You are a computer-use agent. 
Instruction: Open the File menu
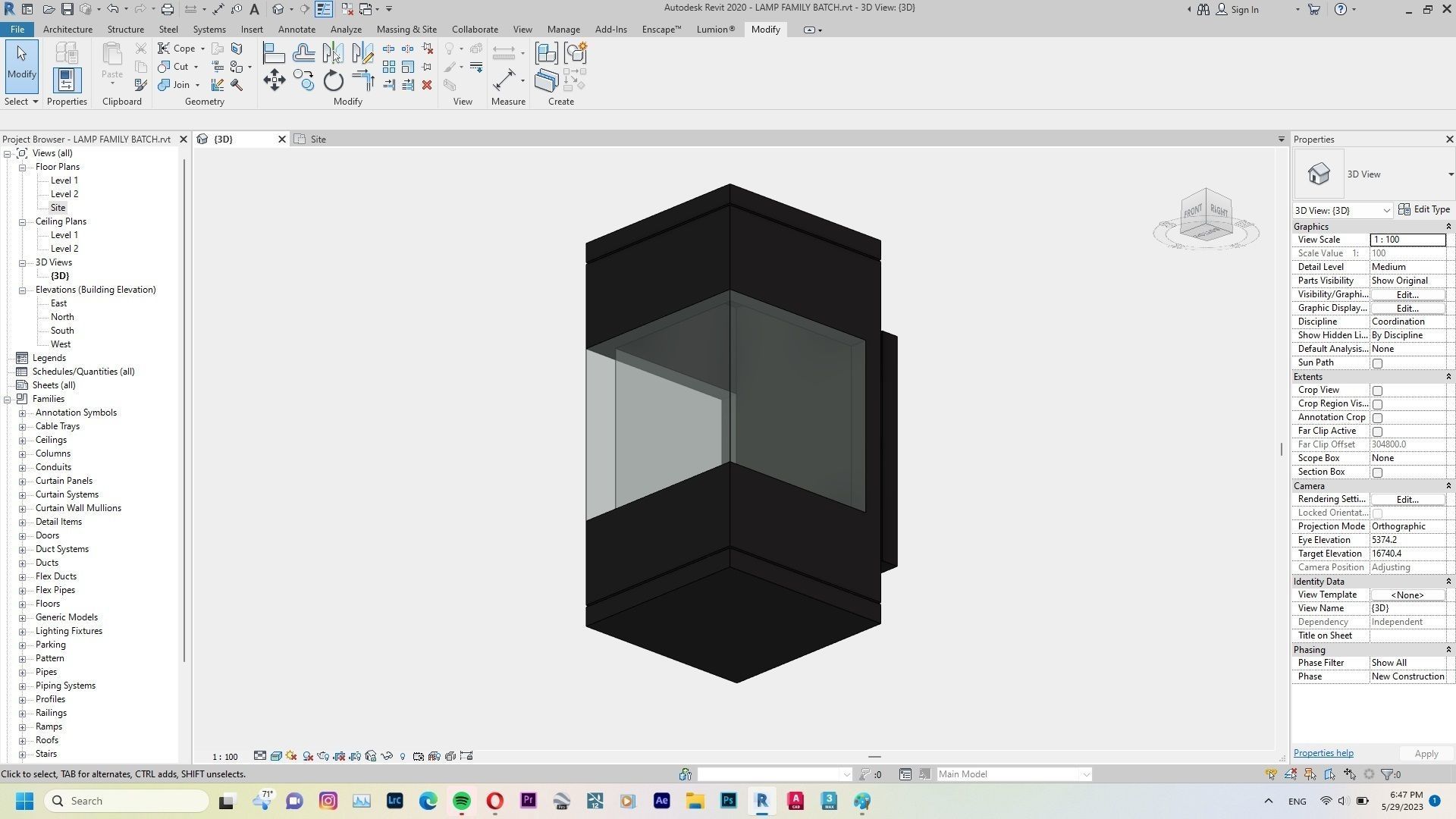(x=17, y=30)
